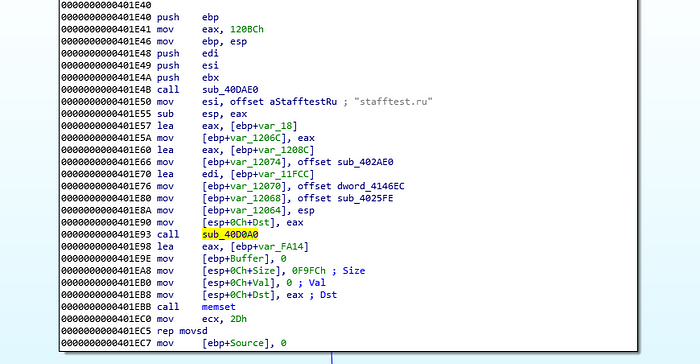The image size is (700, 364).
Task: Click the var_1208C variable operand
Action: click(x=283, y=150)
